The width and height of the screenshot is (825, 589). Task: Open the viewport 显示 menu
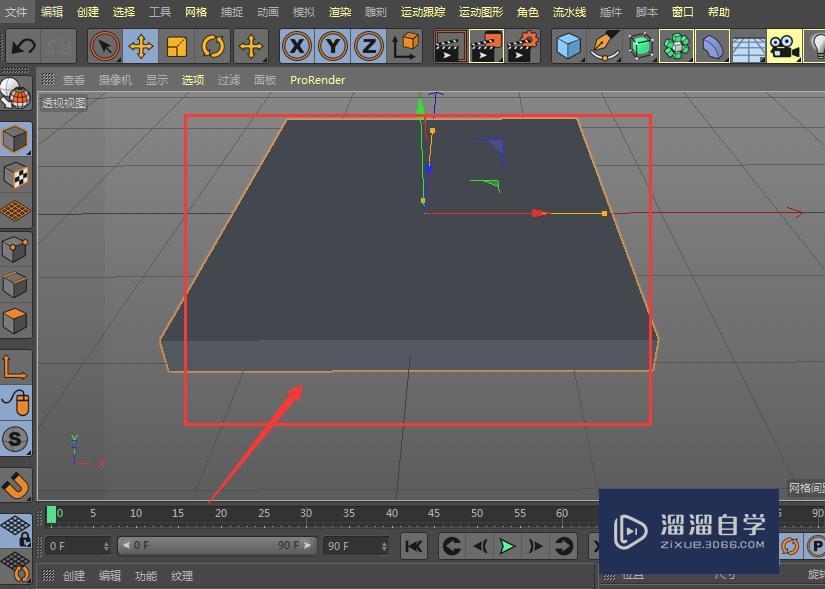click(157, 80)
